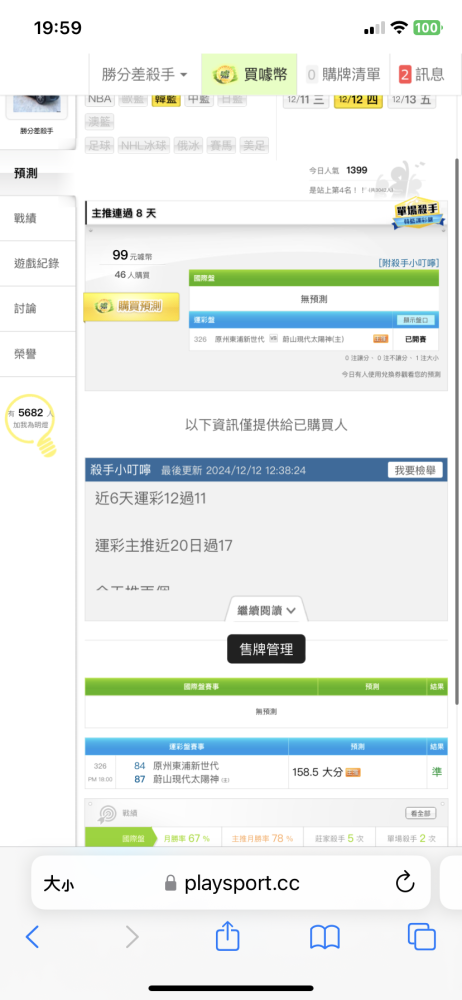Click the 原州東浦新世代 team name in results table
462x1000 pixels.
pyautogui.click(x=186, y=765)
